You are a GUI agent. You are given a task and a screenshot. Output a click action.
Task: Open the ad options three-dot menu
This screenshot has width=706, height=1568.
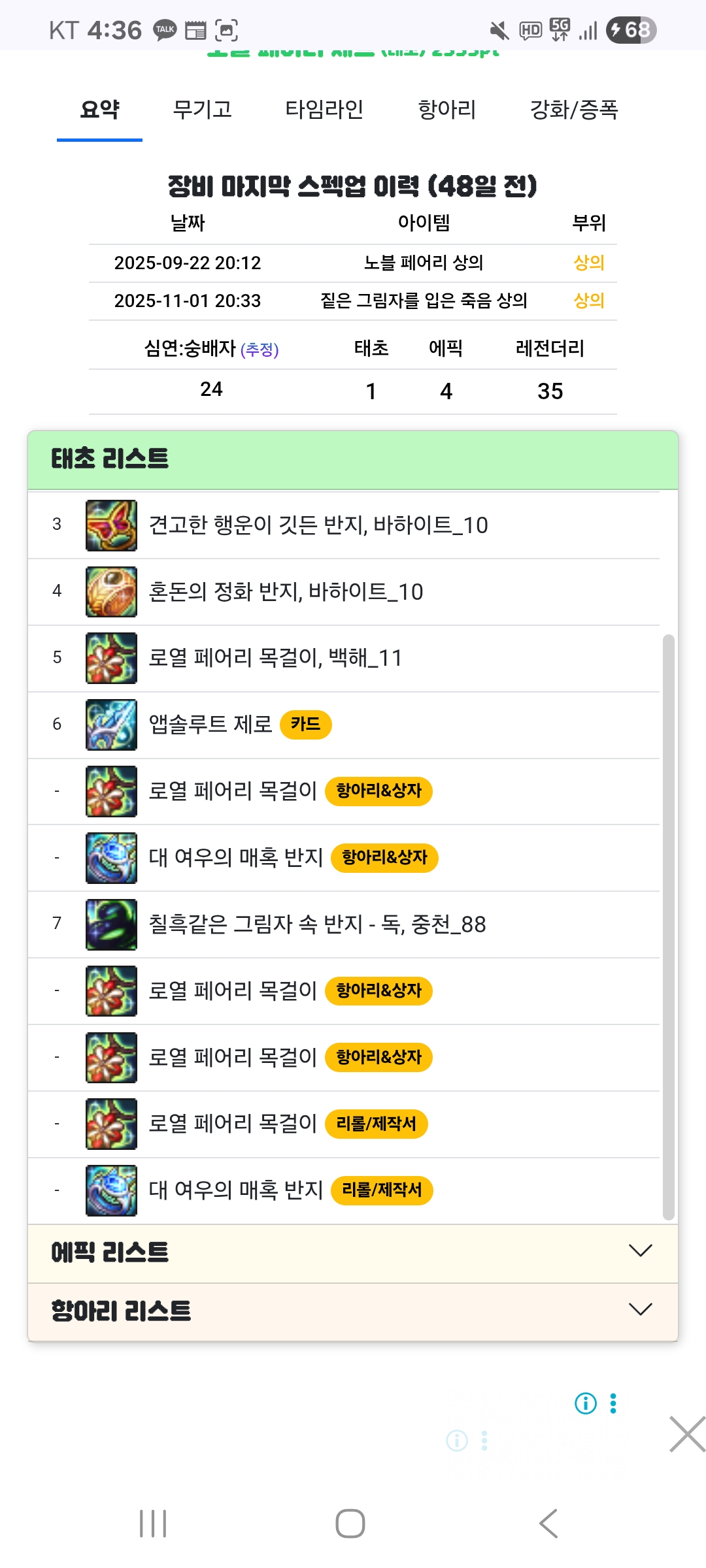613,1403
